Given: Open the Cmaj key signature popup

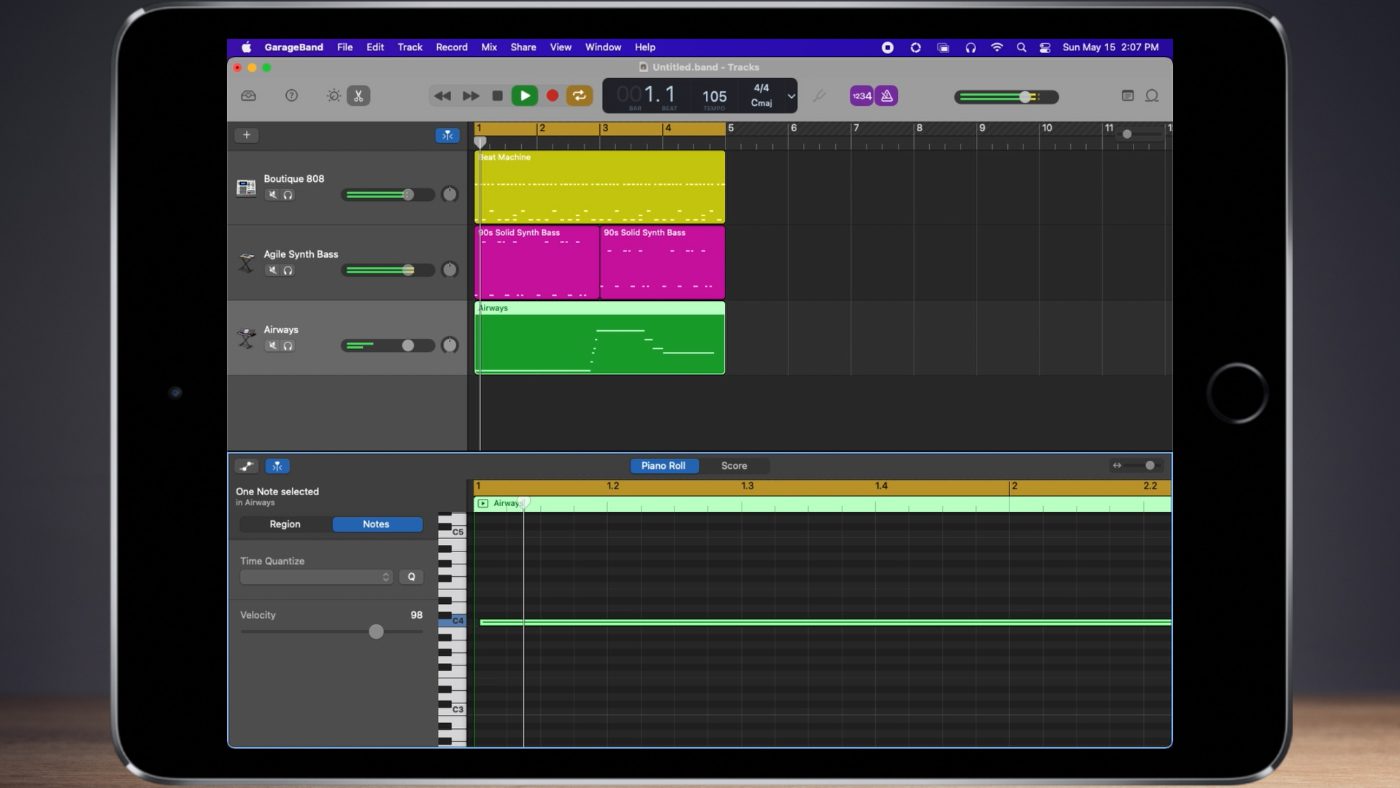Looking at the screenshot, I should click(x=761, y=103).
